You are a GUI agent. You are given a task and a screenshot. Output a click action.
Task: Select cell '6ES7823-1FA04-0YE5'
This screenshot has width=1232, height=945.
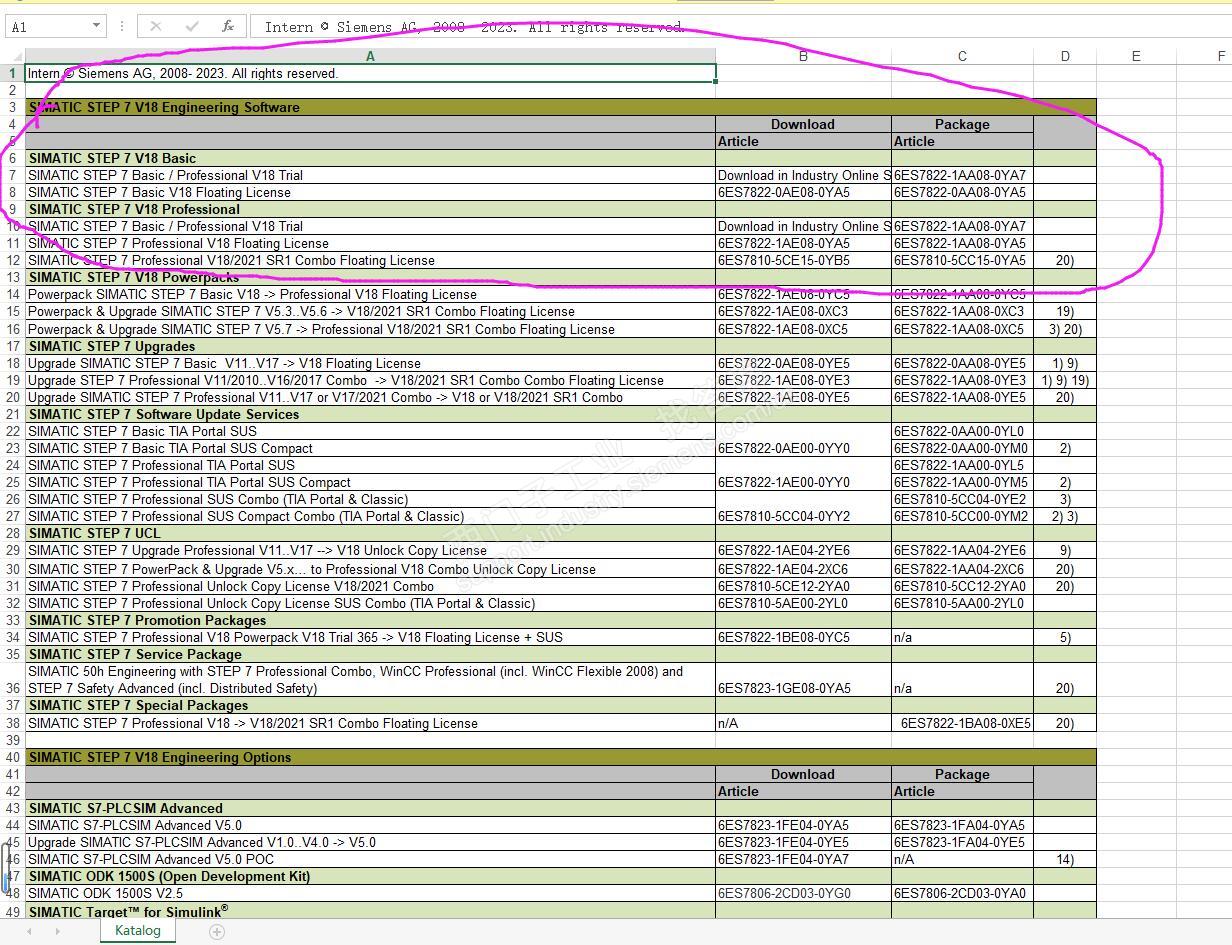pyautogui.click(x=962, y=842)
